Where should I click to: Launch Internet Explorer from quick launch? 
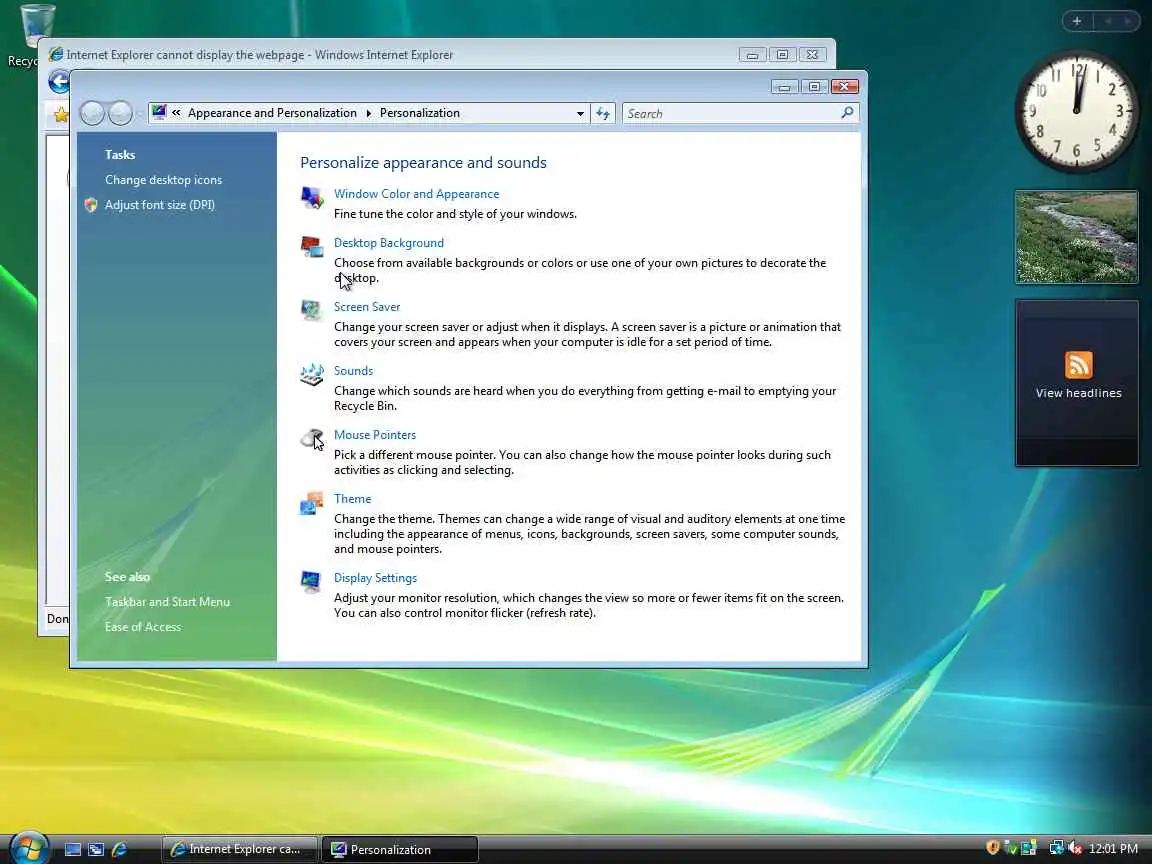pyautogui.click(x=119, y=849)
